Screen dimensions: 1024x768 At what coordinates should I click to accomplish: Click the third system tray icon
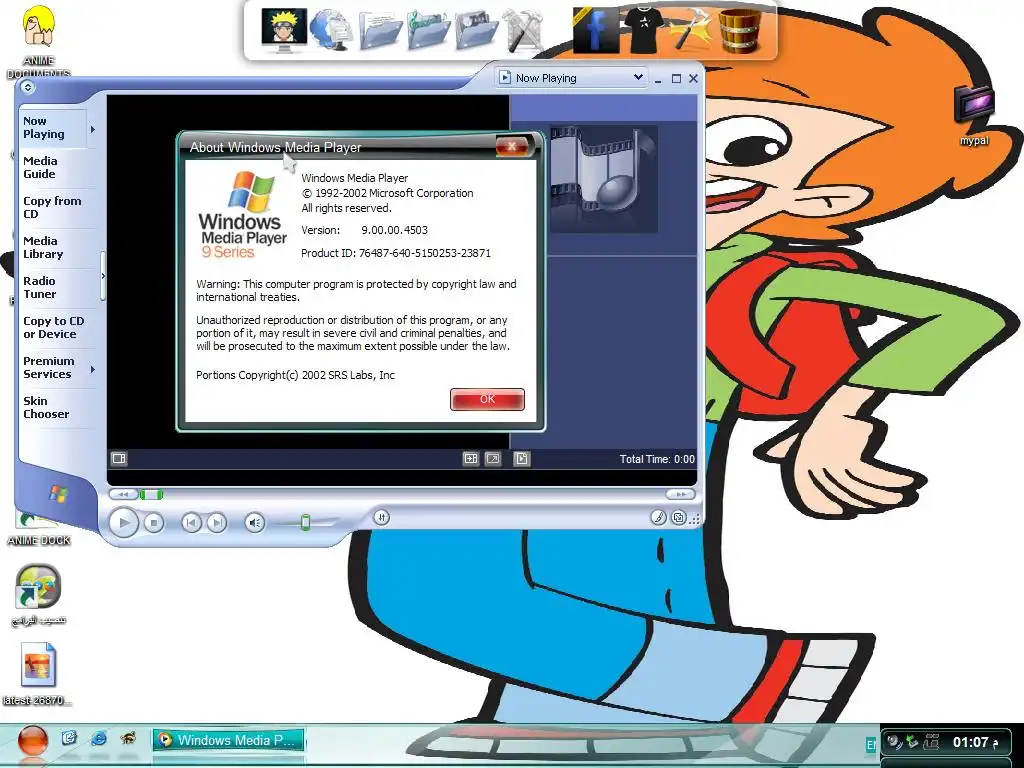tap(931, 742)
